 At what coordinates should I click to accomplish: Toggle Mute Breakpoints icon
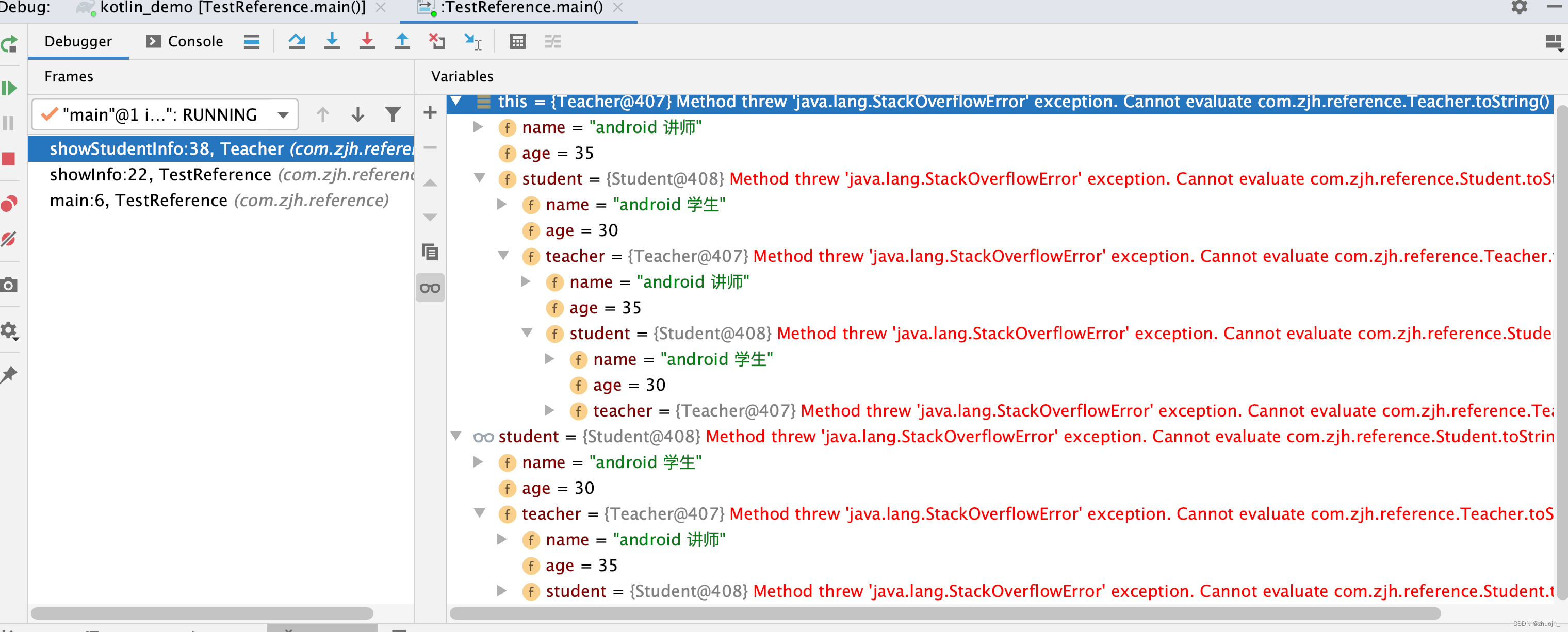click(x=9, y=239)
